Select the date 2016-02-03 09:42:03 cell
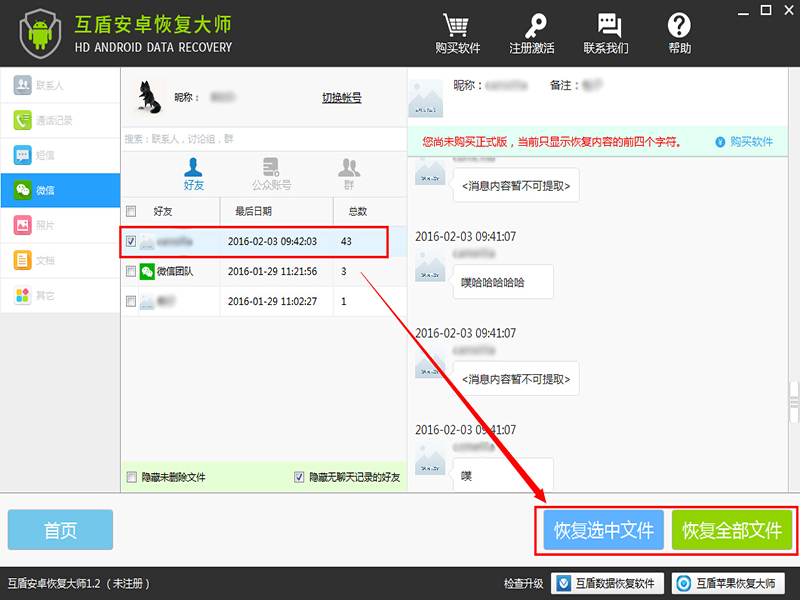This screenshot has height=600, width=800. (x=272, y=241)
